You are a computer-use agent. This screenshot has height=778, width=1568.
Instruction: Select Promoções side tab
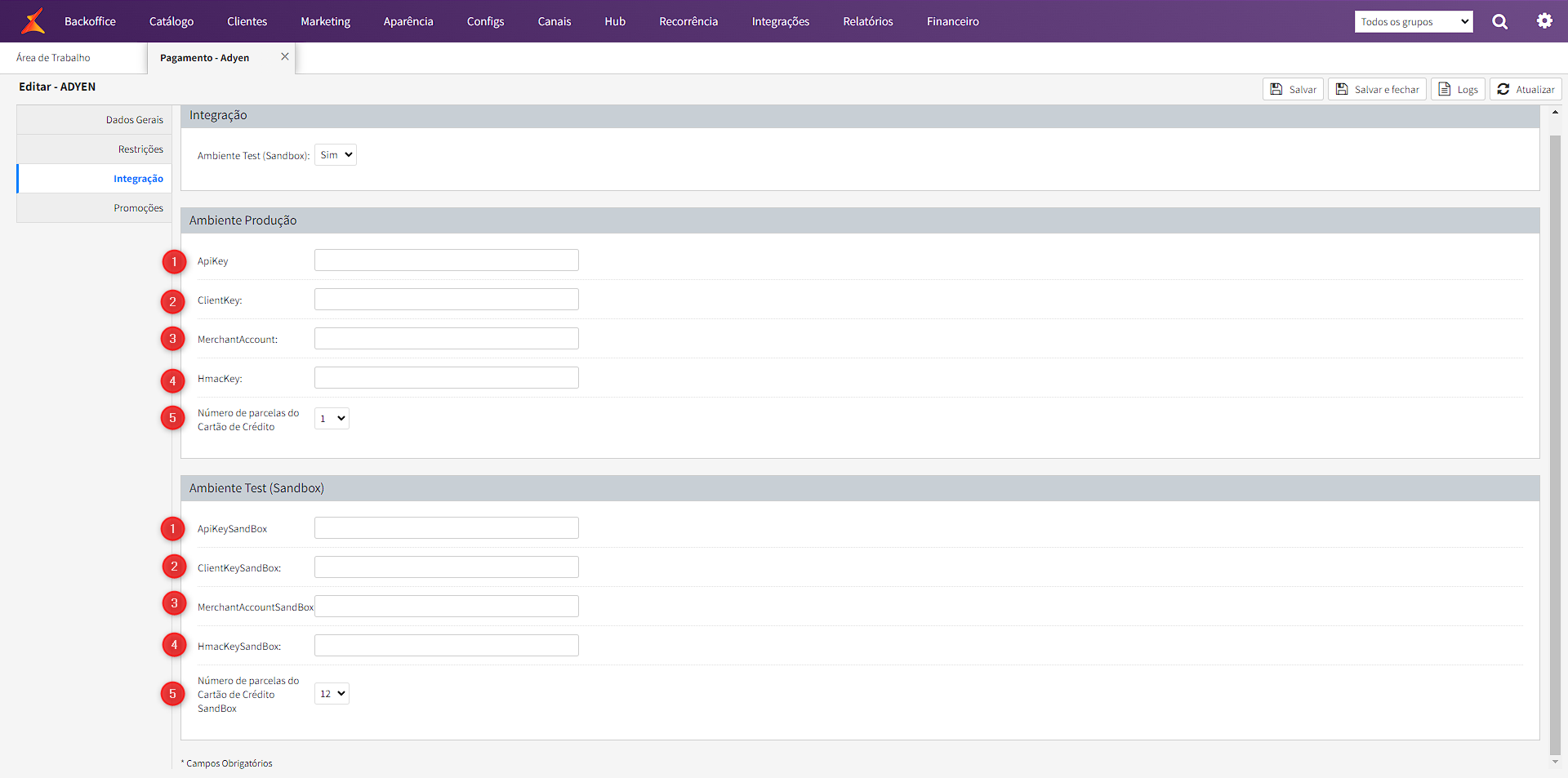click(94, 208)
